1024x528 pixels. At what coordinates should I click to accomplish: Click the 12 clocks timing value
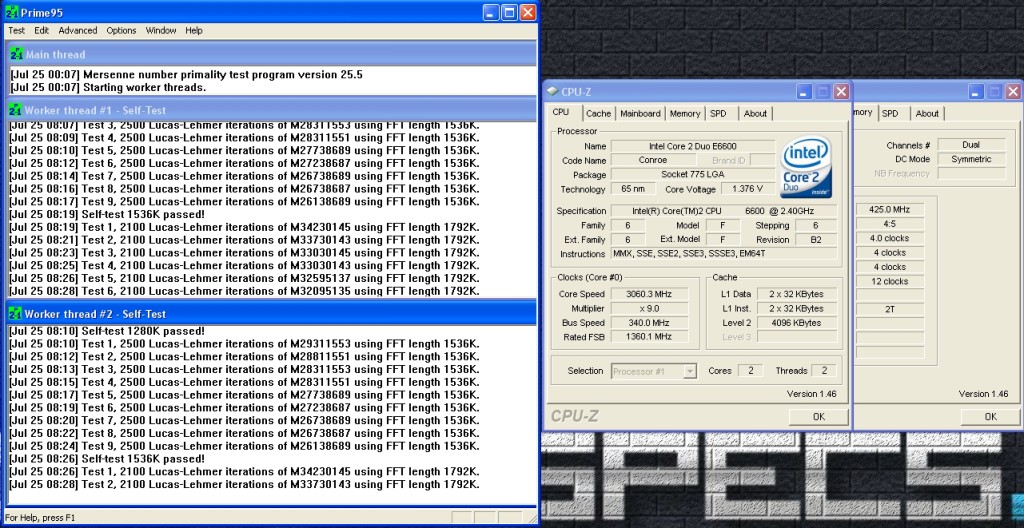889,282
